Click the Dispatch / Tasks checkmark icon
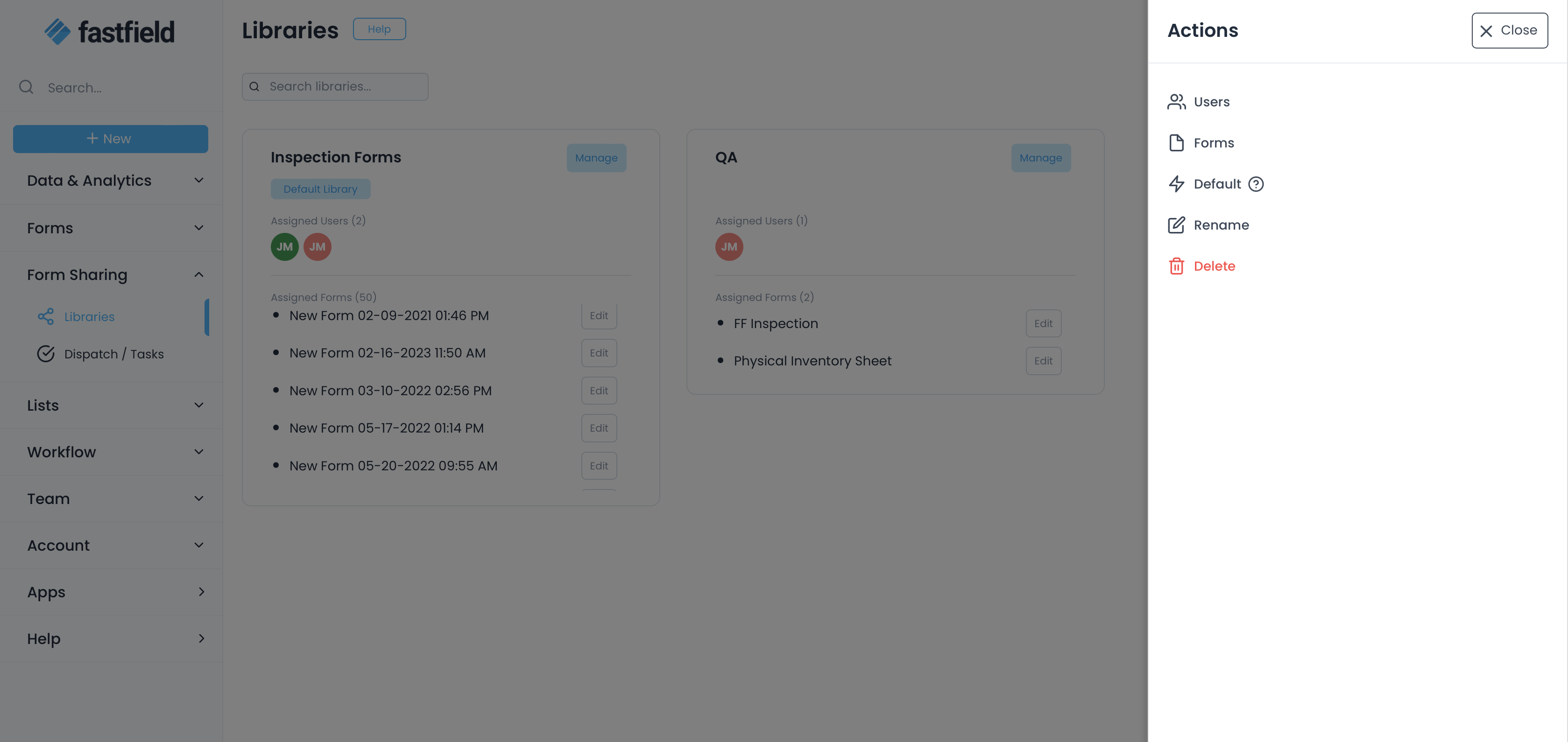Screen dimensions: 1568x742 point(46,354)
